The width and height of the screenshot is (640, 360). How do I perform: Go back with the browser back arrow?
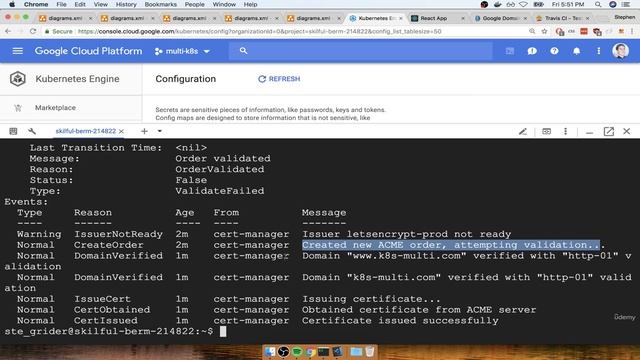[x=8, y=31]
